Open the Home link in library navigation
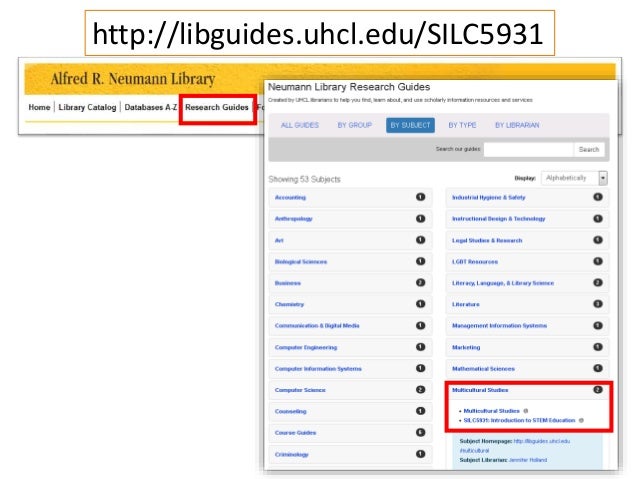 (39, 107)
